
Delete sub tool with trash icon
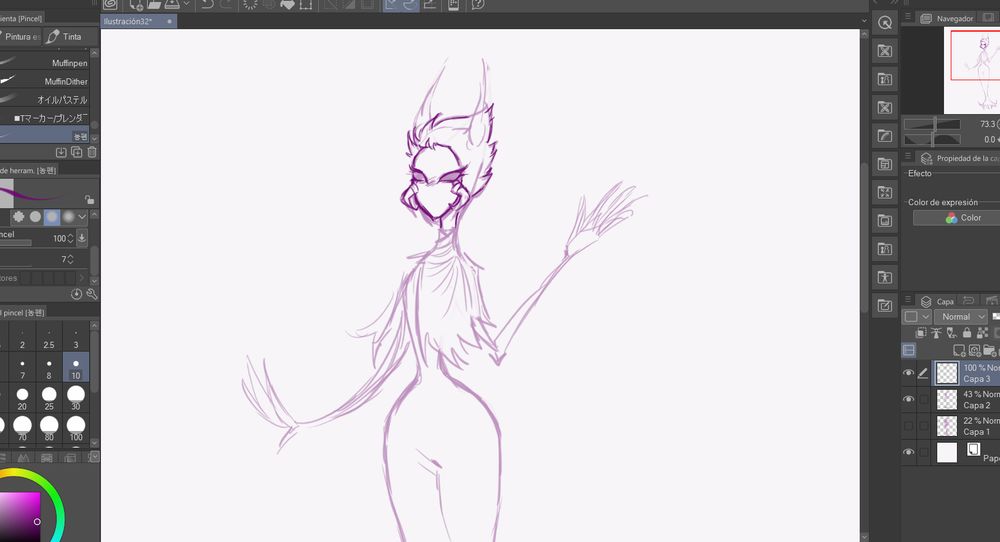coord(92,152)
